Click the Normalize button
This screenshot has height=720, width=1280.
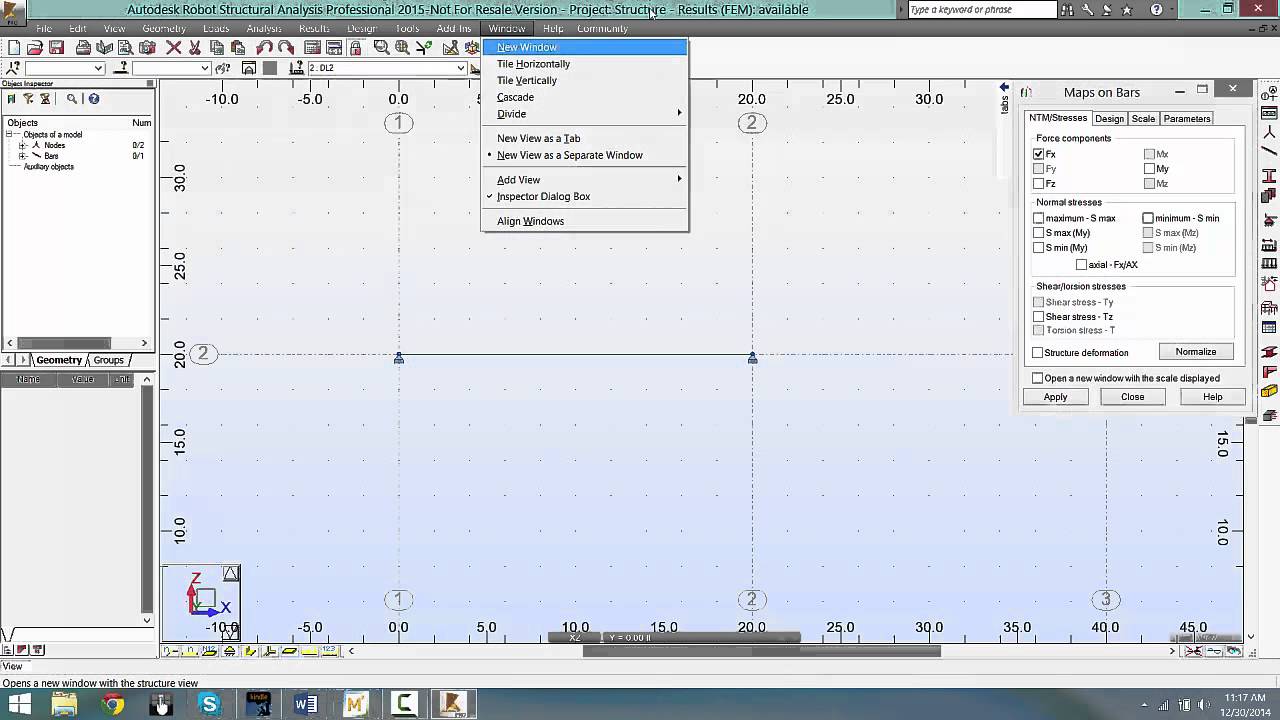click(x=1196, y=352)
